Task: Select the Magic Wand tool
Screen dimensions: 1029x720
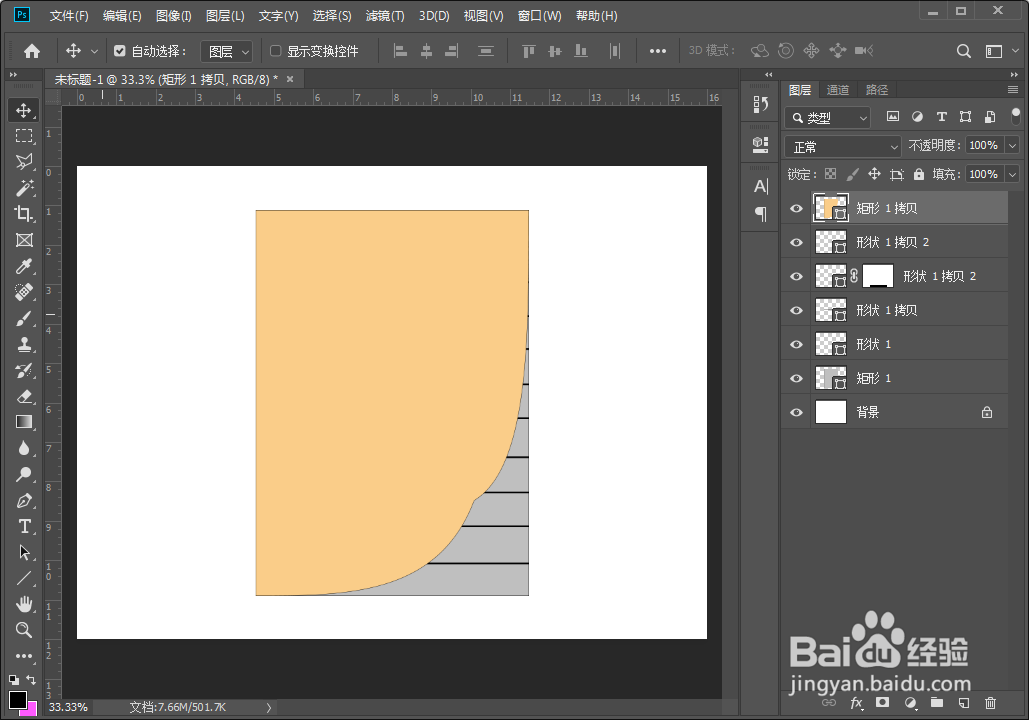Action: 24,188
